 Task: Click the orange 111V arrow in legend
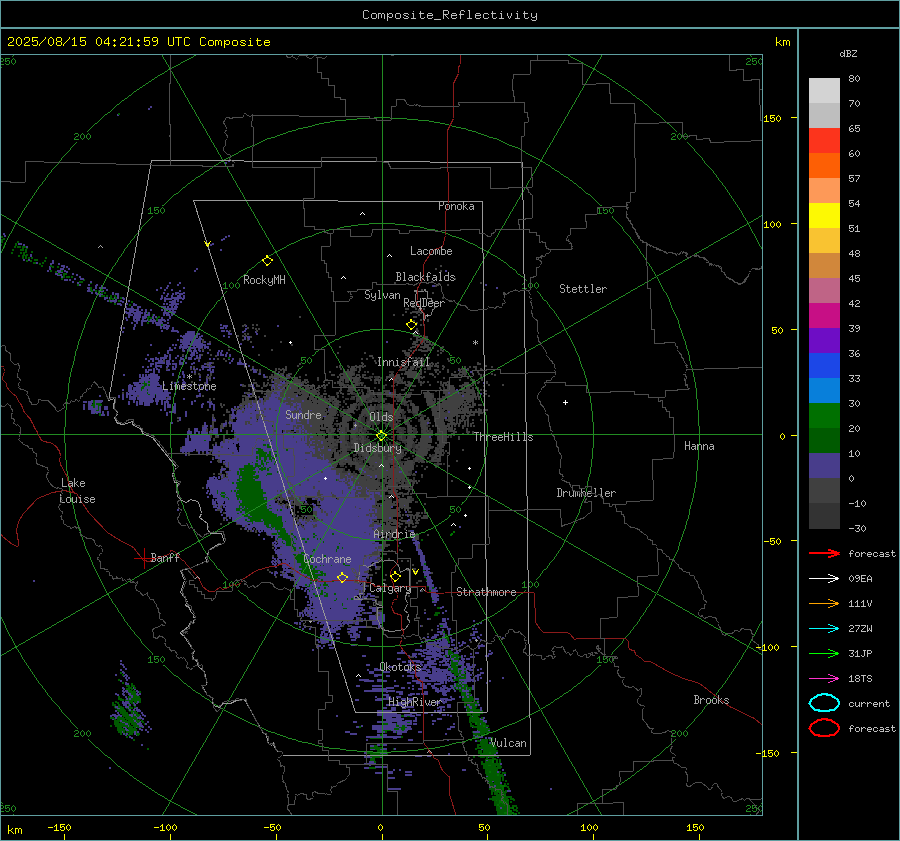pos(824,603)
